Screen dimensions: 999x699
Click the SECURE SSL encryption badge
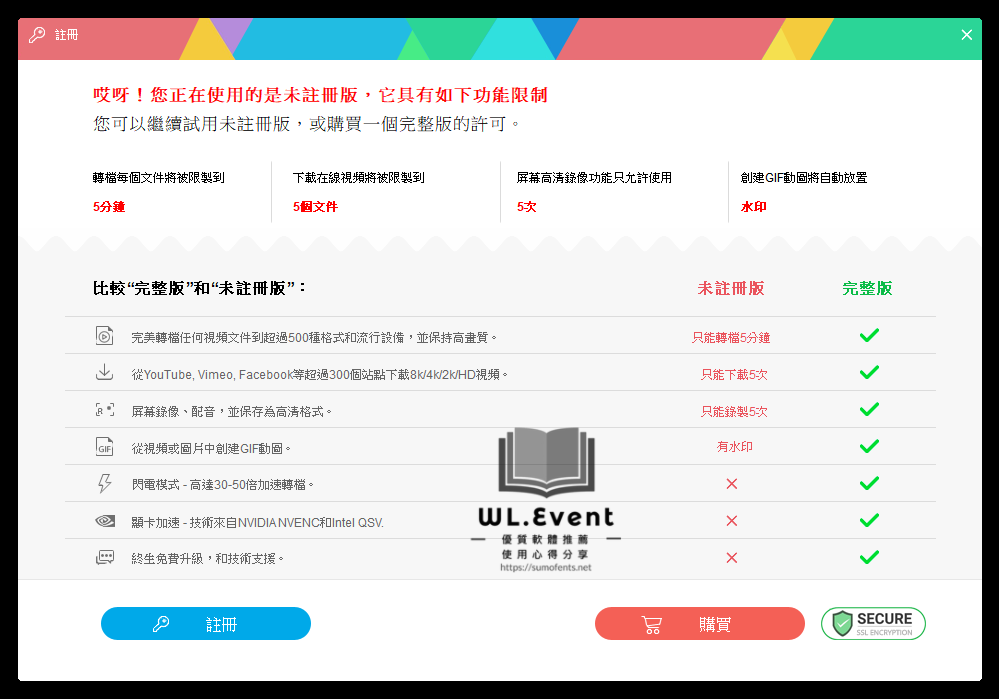pyautogui.click(x=873, y=623)
